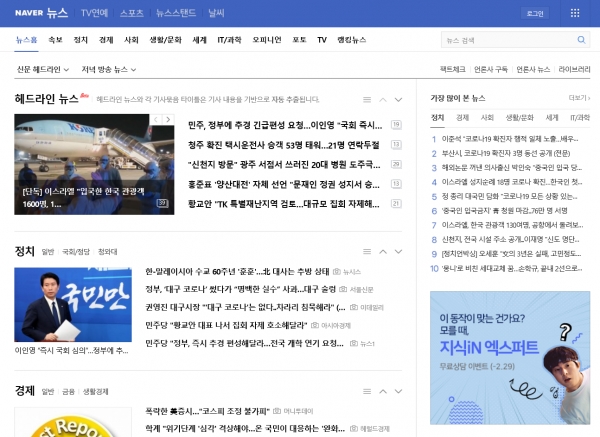
Task: Open list view icon in 헤드라인 뉴스 section
Action: [367, 99]
